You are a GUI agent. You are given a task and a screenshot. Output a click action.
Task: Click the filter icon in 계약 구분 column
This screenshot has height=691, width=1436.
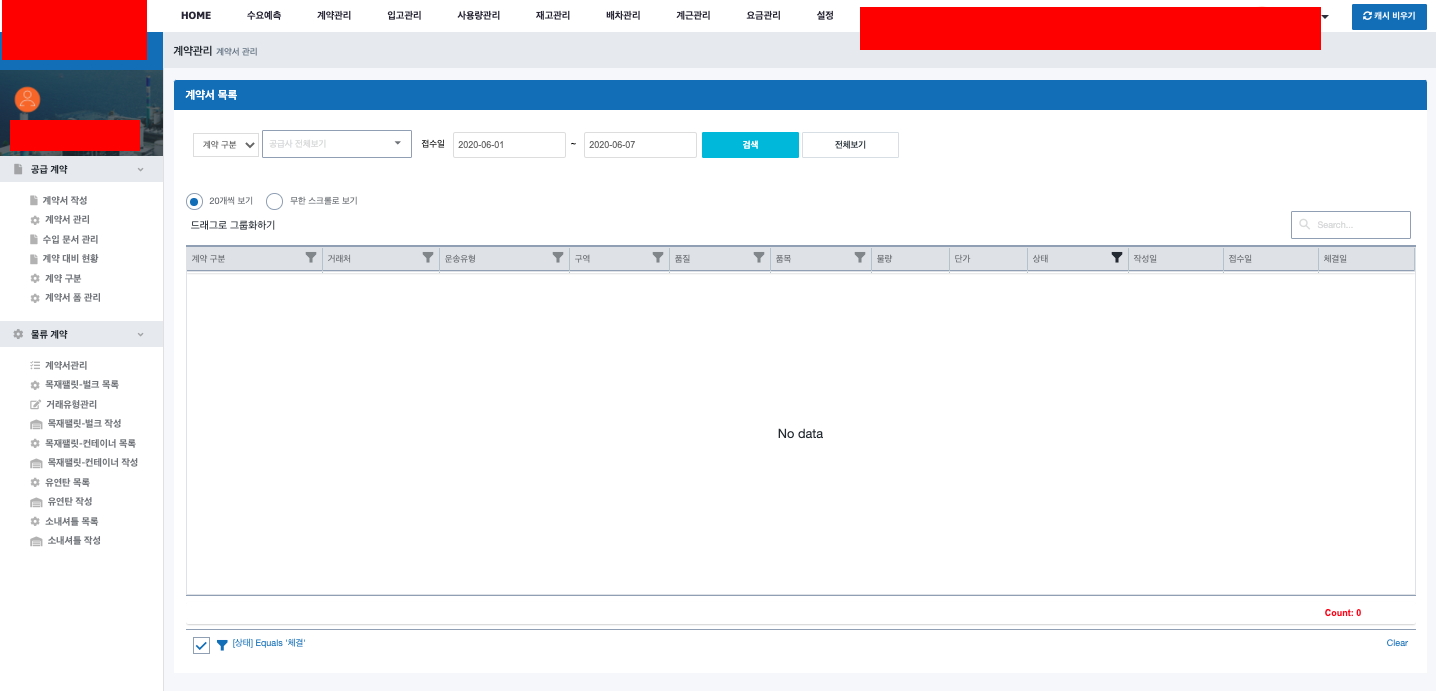tap(311, 258)
